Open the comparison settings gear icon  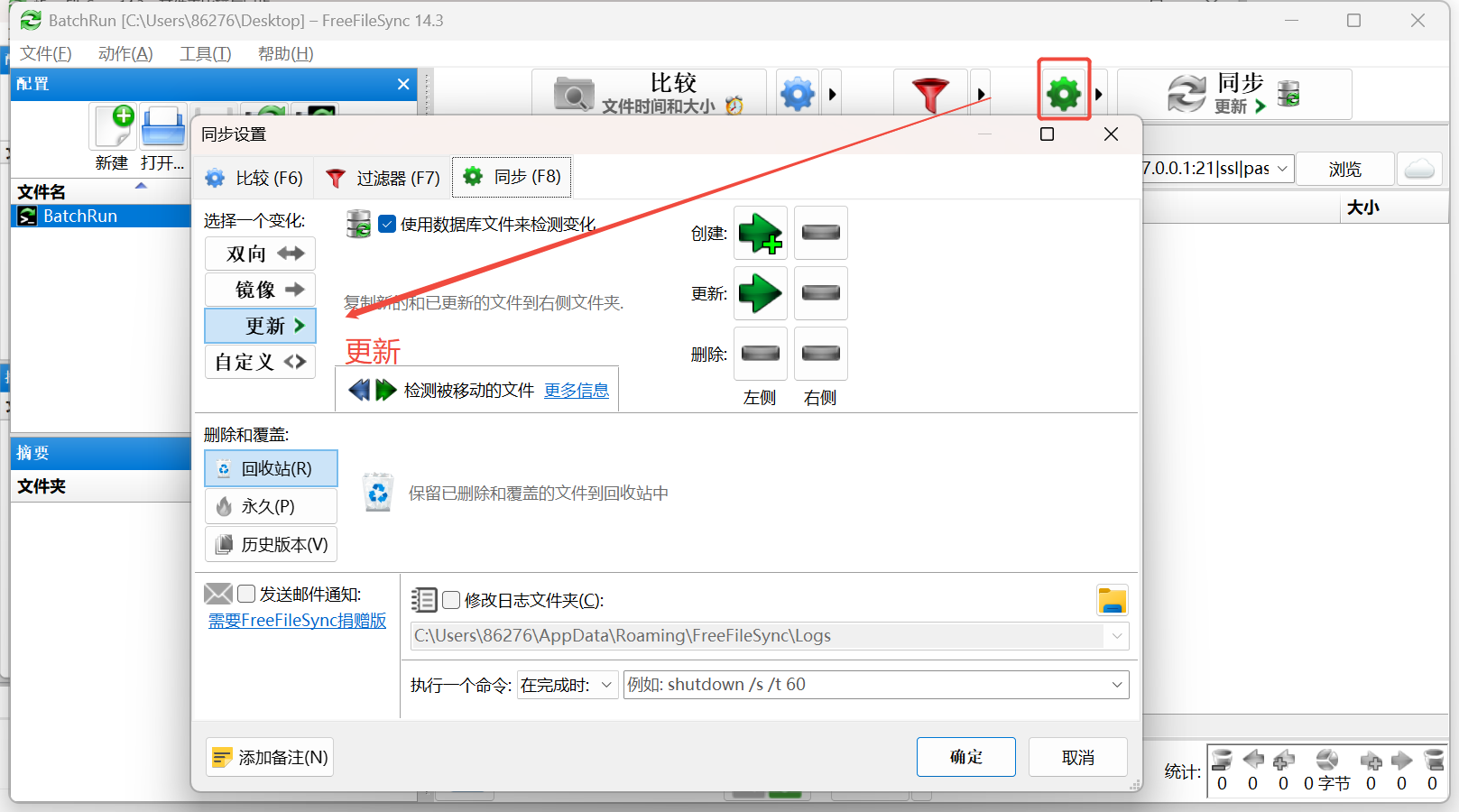tap(798, 94)
